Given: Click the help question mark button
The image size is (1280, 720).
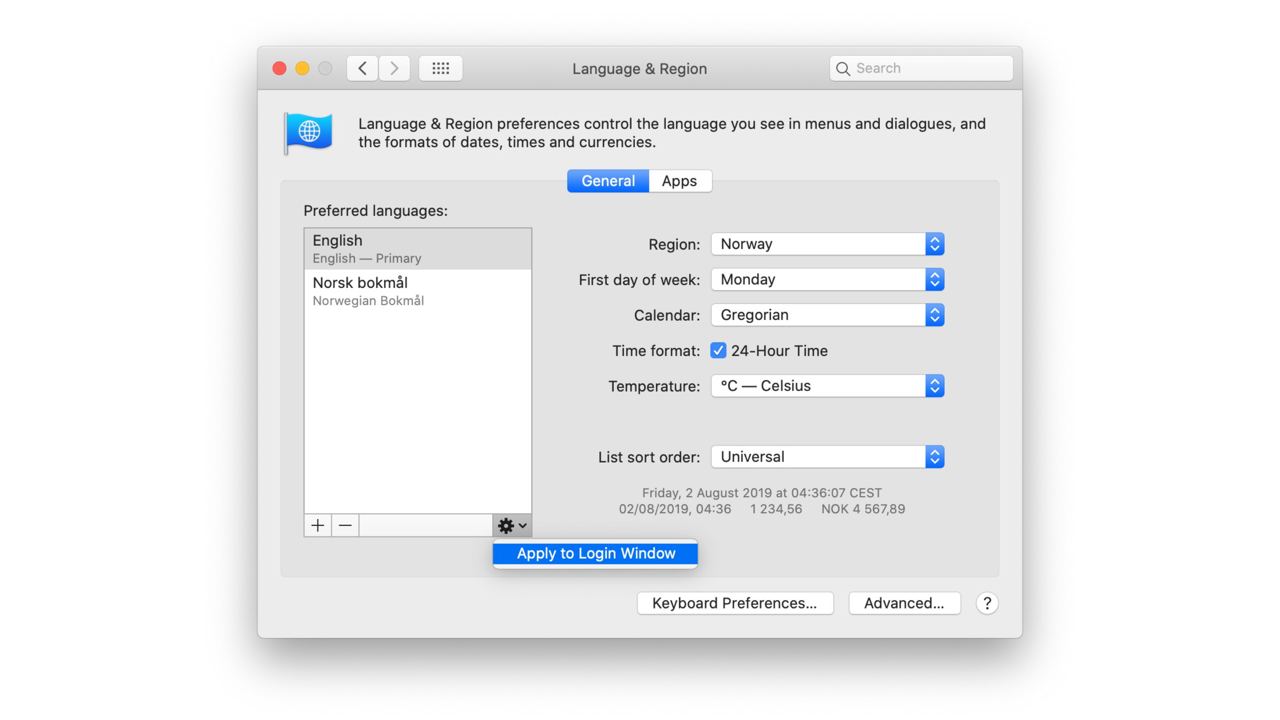Looking at the screenshot, I should (x=986, y=603).
